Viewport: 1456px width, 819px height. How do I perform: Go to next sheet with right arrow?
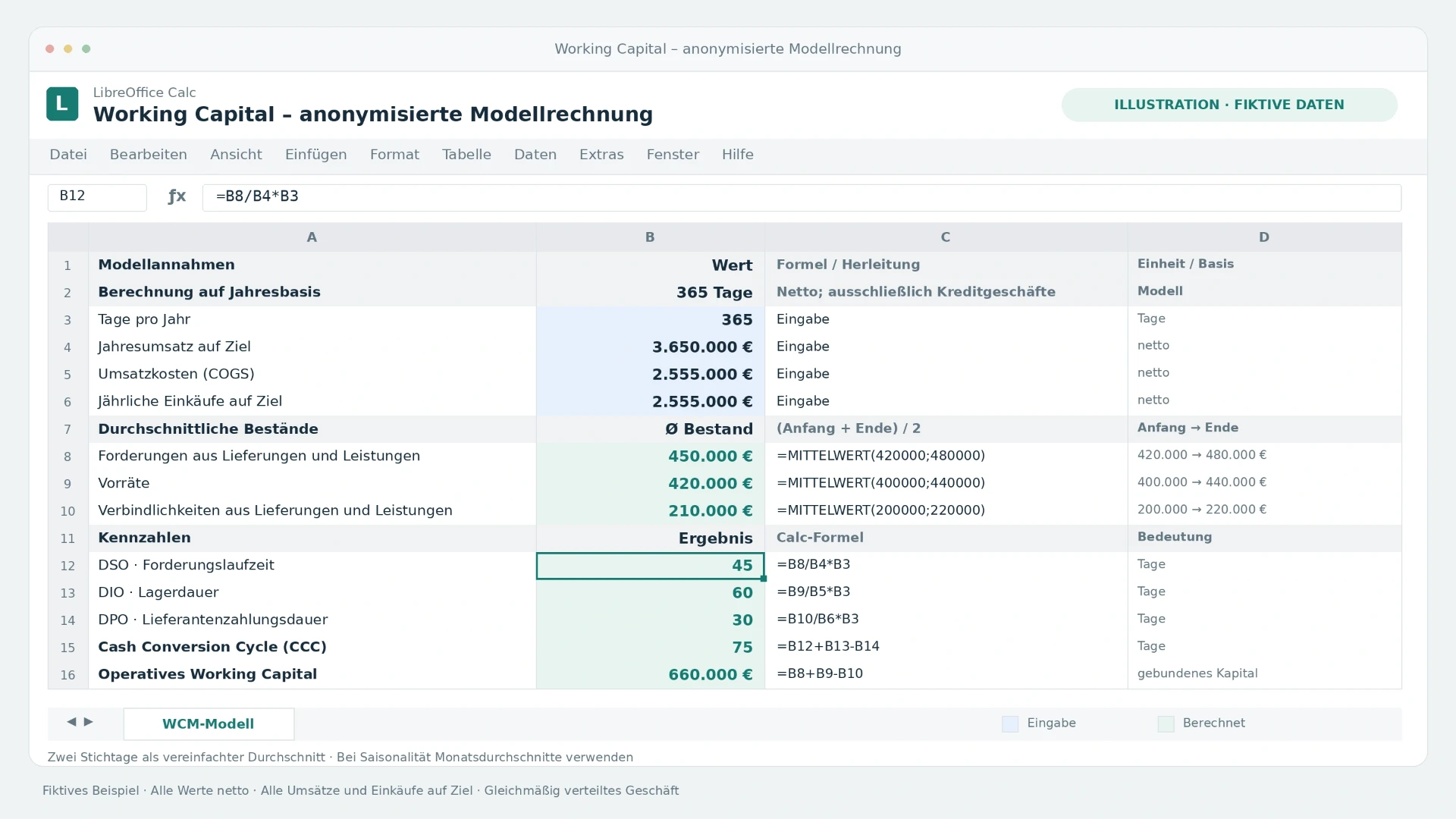point(89,722)
